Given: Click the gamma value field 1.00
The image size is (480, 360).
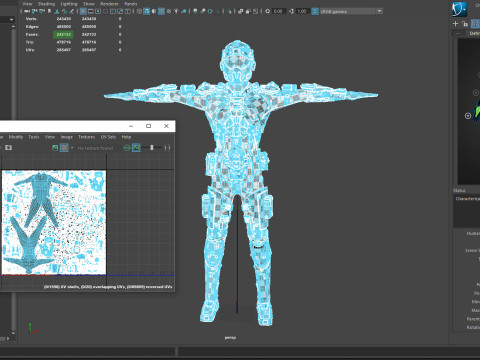Looking at the screenshot, I should pyautogui.click(x=303, y=11).
